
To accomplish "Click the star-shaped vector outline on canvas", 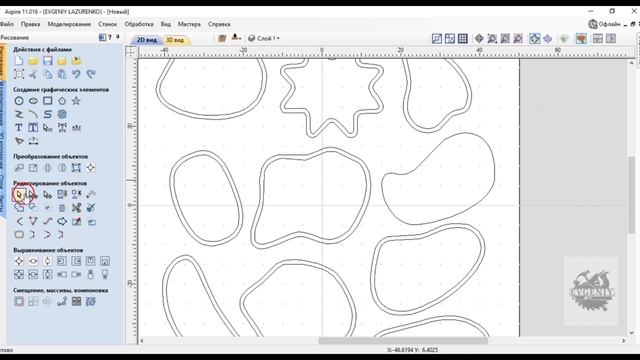I will [x=331, y=98].
